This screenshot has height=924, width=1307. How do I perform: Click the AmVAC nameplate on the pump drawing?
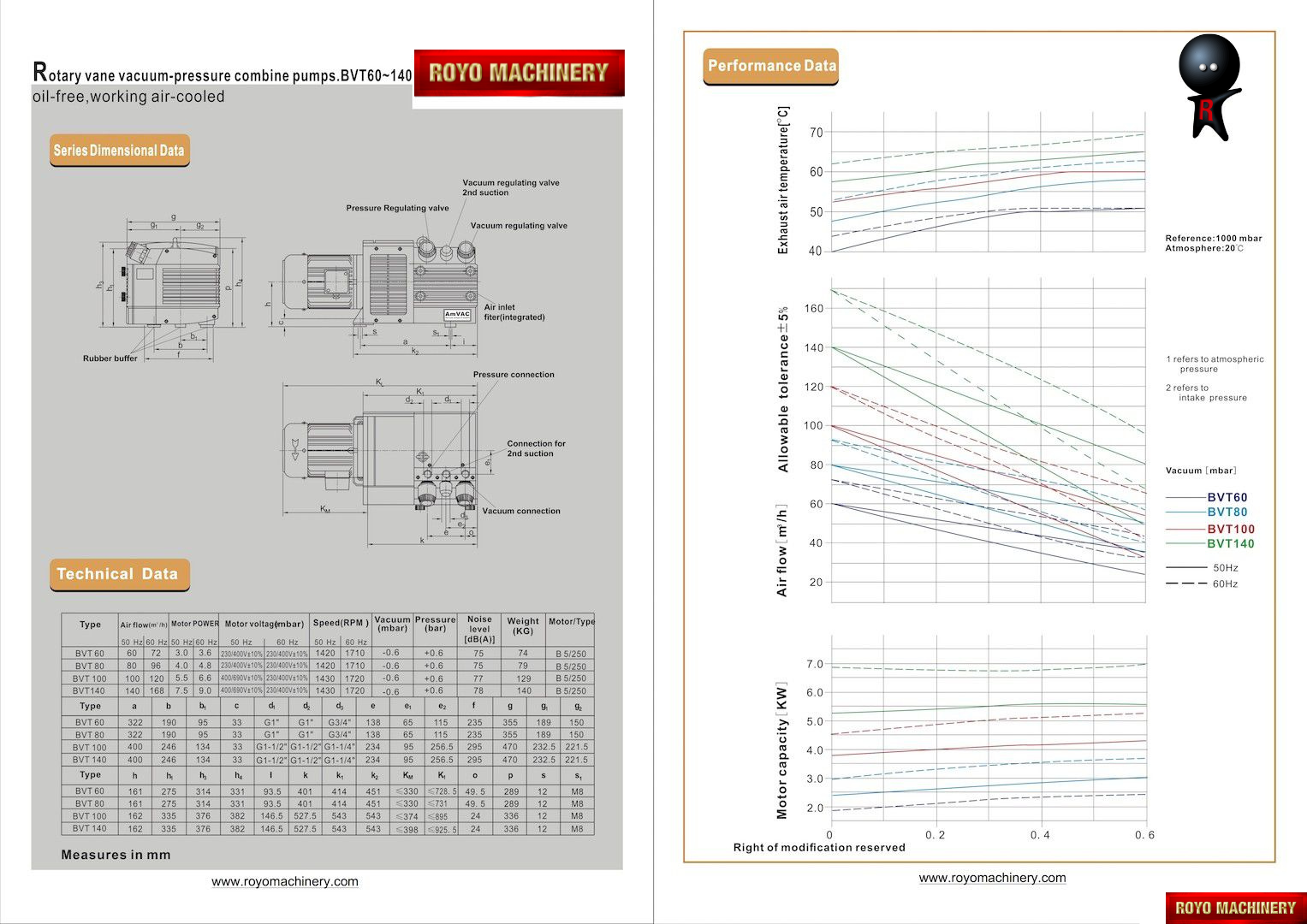457,314
